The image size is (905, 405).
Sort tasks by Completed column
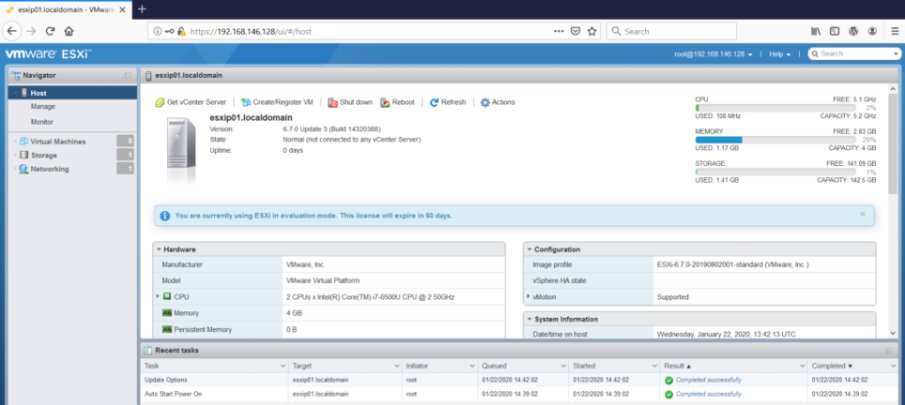tap(852, 366)
